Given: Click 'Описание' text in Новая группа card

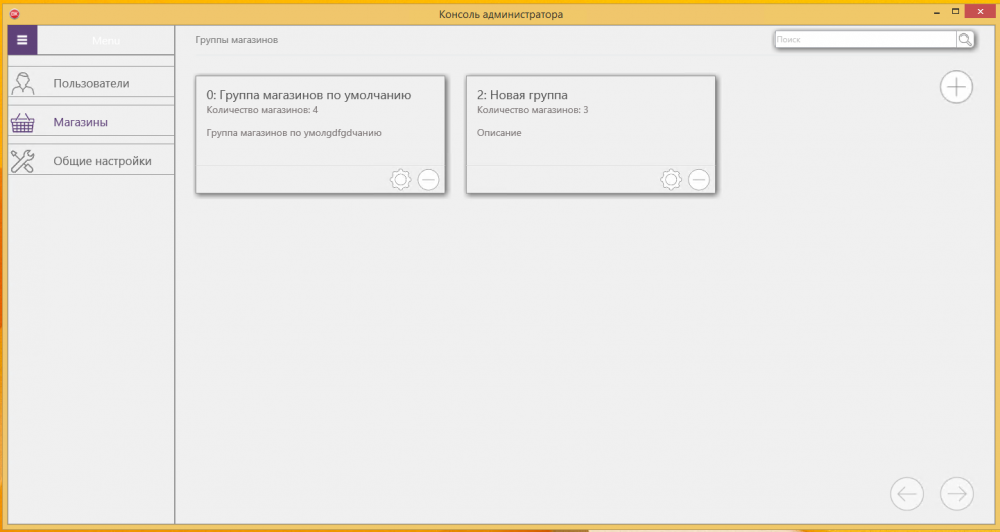Looking at the screenshot, I should [499, 133].
